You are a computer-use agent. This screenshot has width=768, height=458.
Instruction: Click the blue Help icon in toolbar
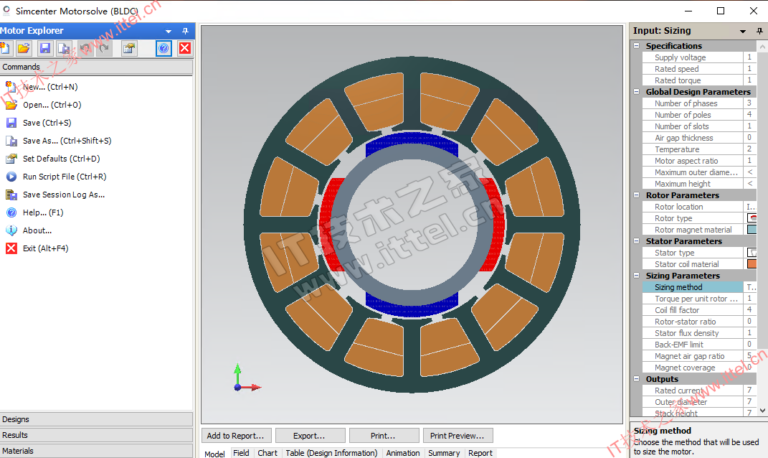(x=163, y=49)
